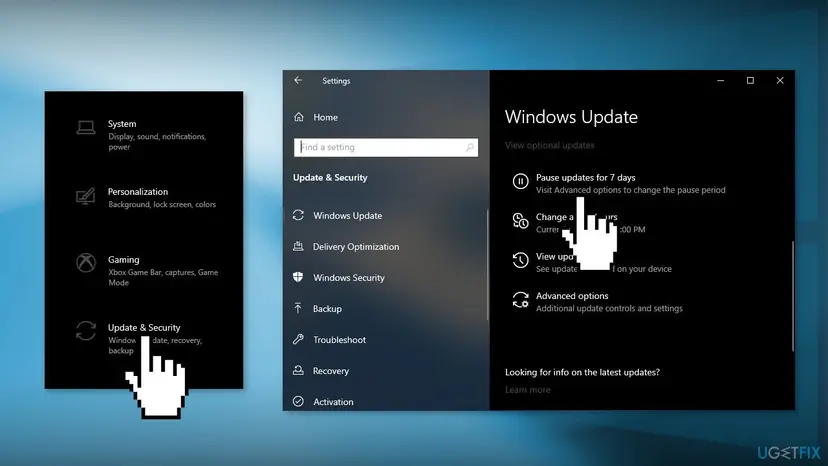
Task: Click the System laptop icon
Action: click(86, 127)
